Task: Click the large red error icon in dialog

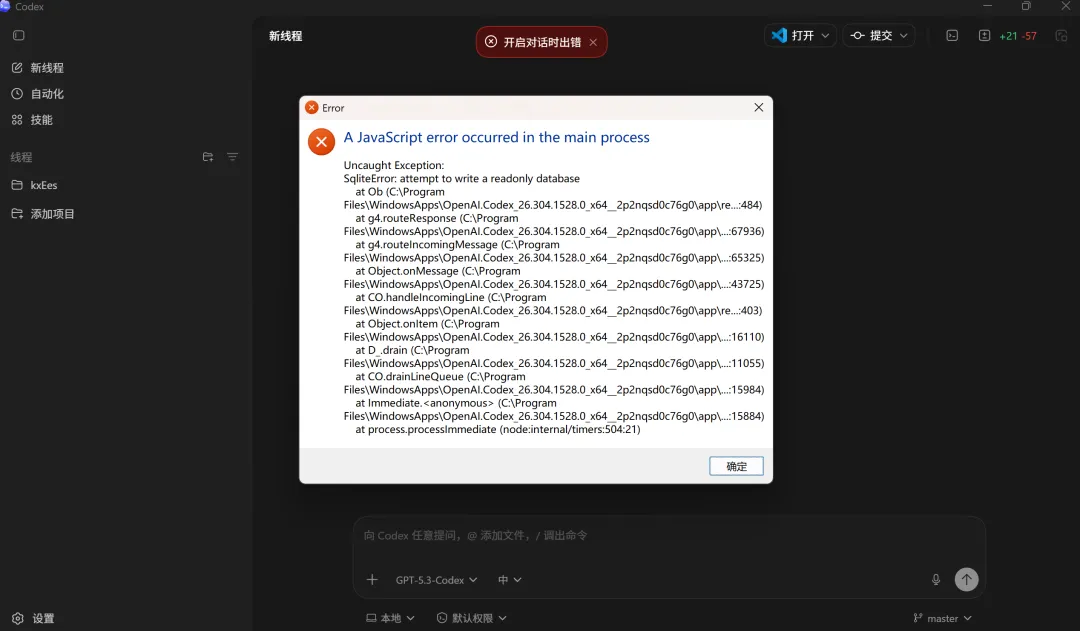Action: [321, 142]
